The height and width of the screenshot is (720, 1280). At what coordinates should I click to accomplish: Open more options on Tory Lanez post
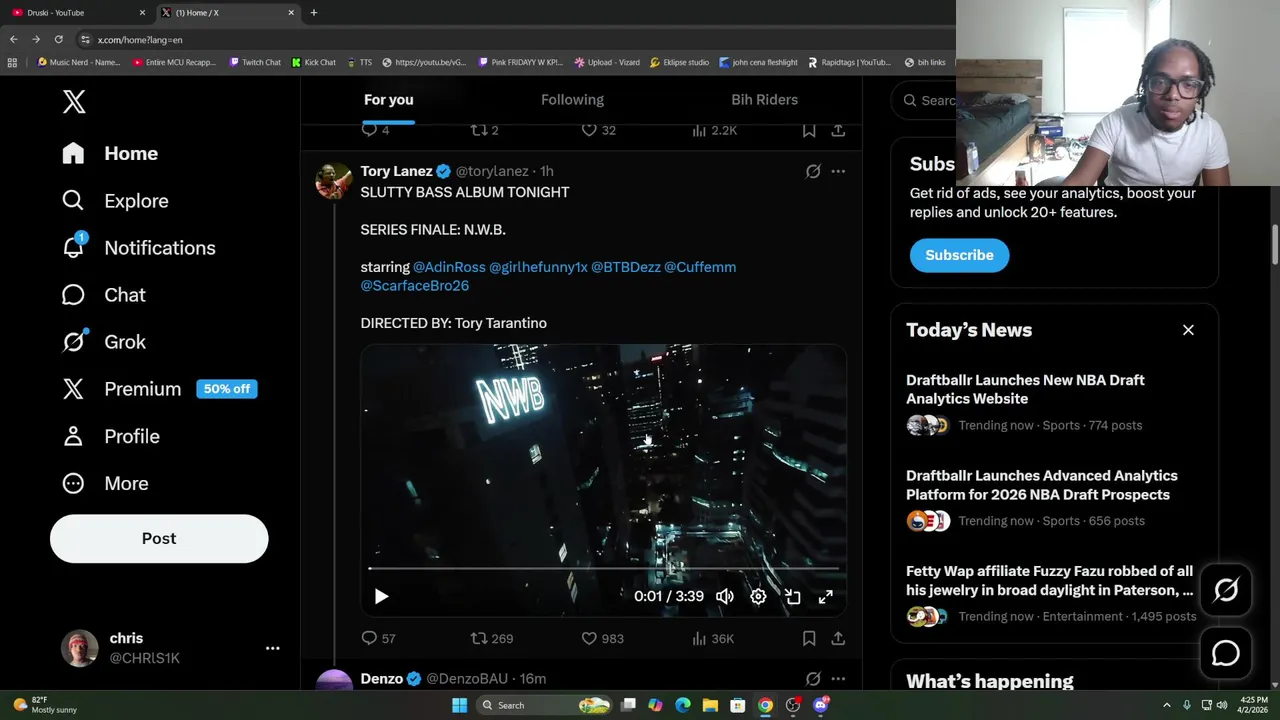[838, 171]
